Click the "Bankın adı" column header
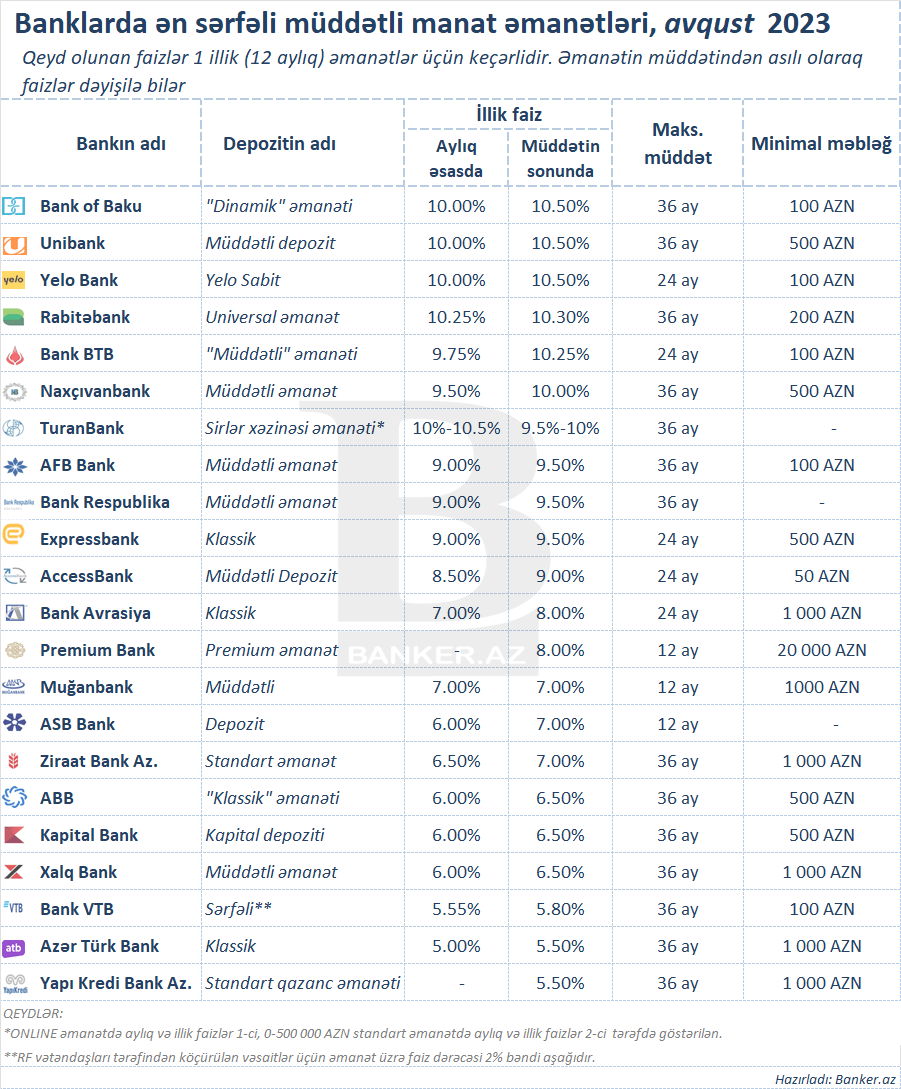This screenshot has width=901, height=1089. click(x=121, y=143)
